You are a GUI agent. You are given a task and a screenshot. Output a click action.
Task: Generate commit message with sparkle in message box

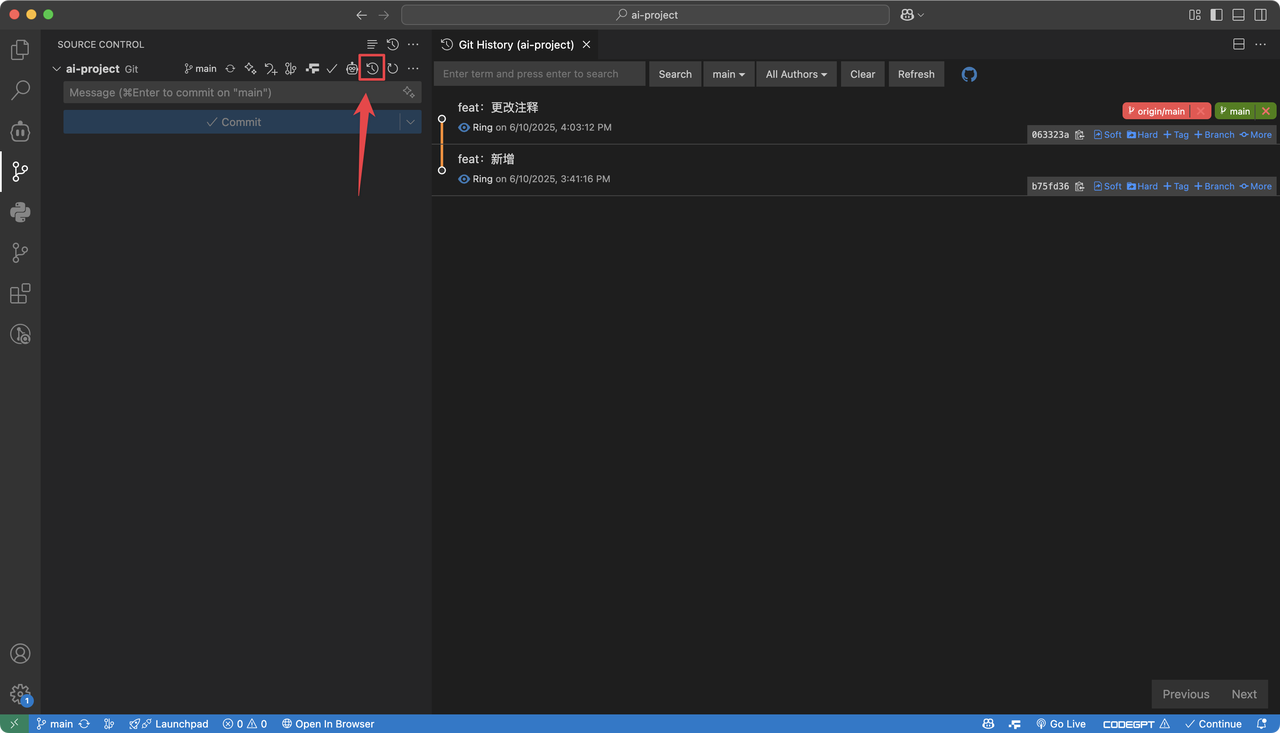pyautogui.click(x=408, y=92)
